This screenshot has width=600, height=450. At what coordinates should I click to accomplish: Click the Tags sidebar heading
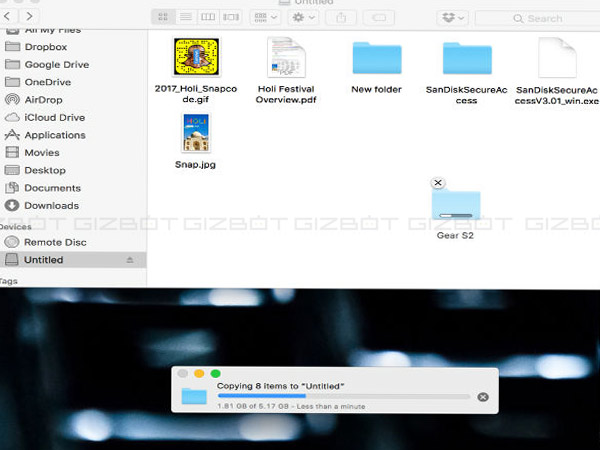[8, 281]
